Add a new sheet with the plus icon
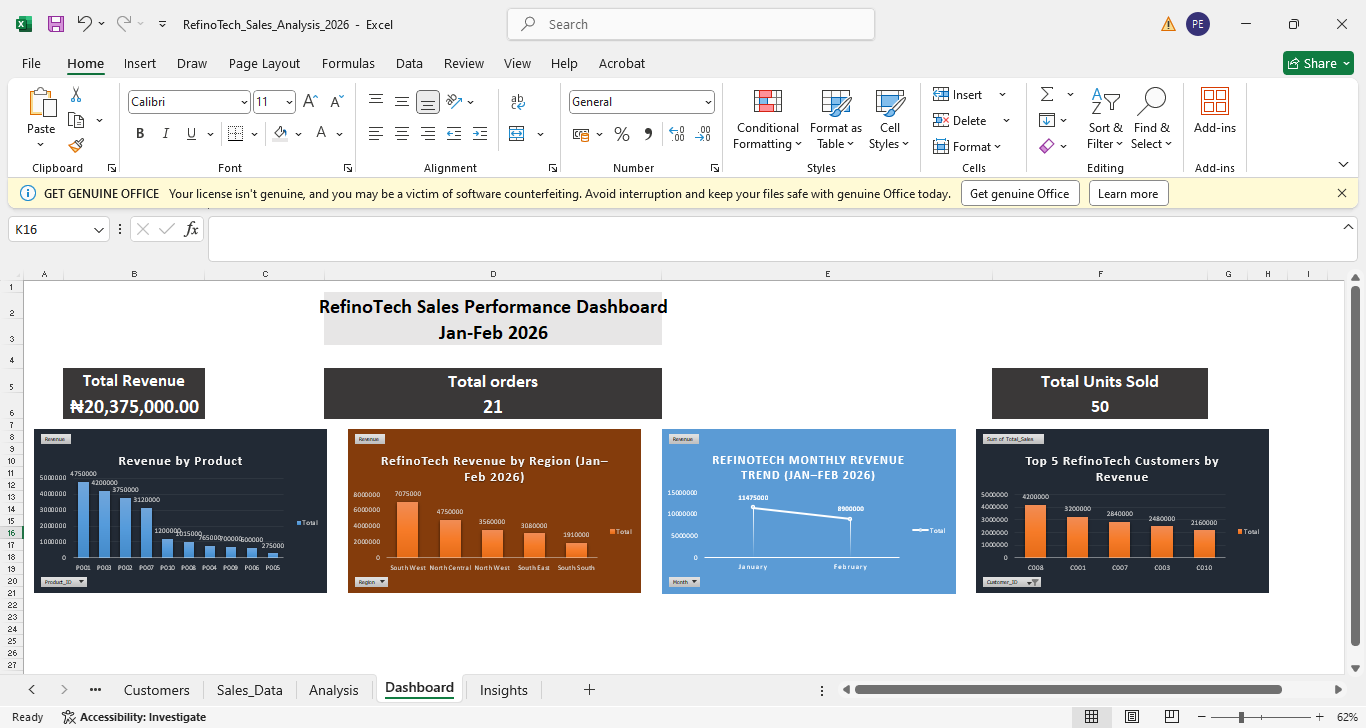Screen dimensions: 1366x728 point(589,689)
